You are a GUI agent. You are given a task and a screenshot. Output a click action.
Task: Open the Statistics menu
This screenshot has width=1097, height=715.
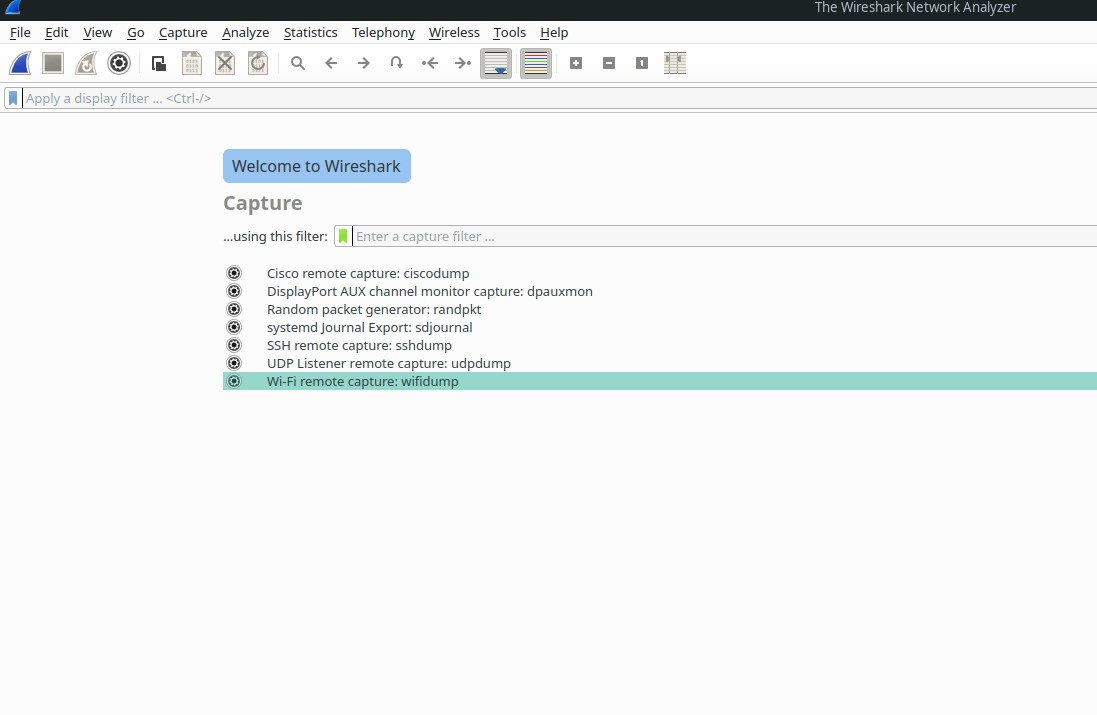pos(310,33)
